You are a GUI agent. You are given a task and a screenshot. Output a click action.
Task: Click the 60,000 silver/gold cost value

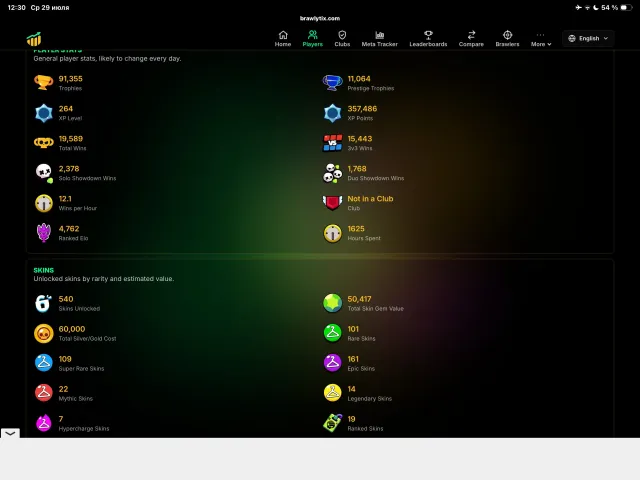[72, 329]
